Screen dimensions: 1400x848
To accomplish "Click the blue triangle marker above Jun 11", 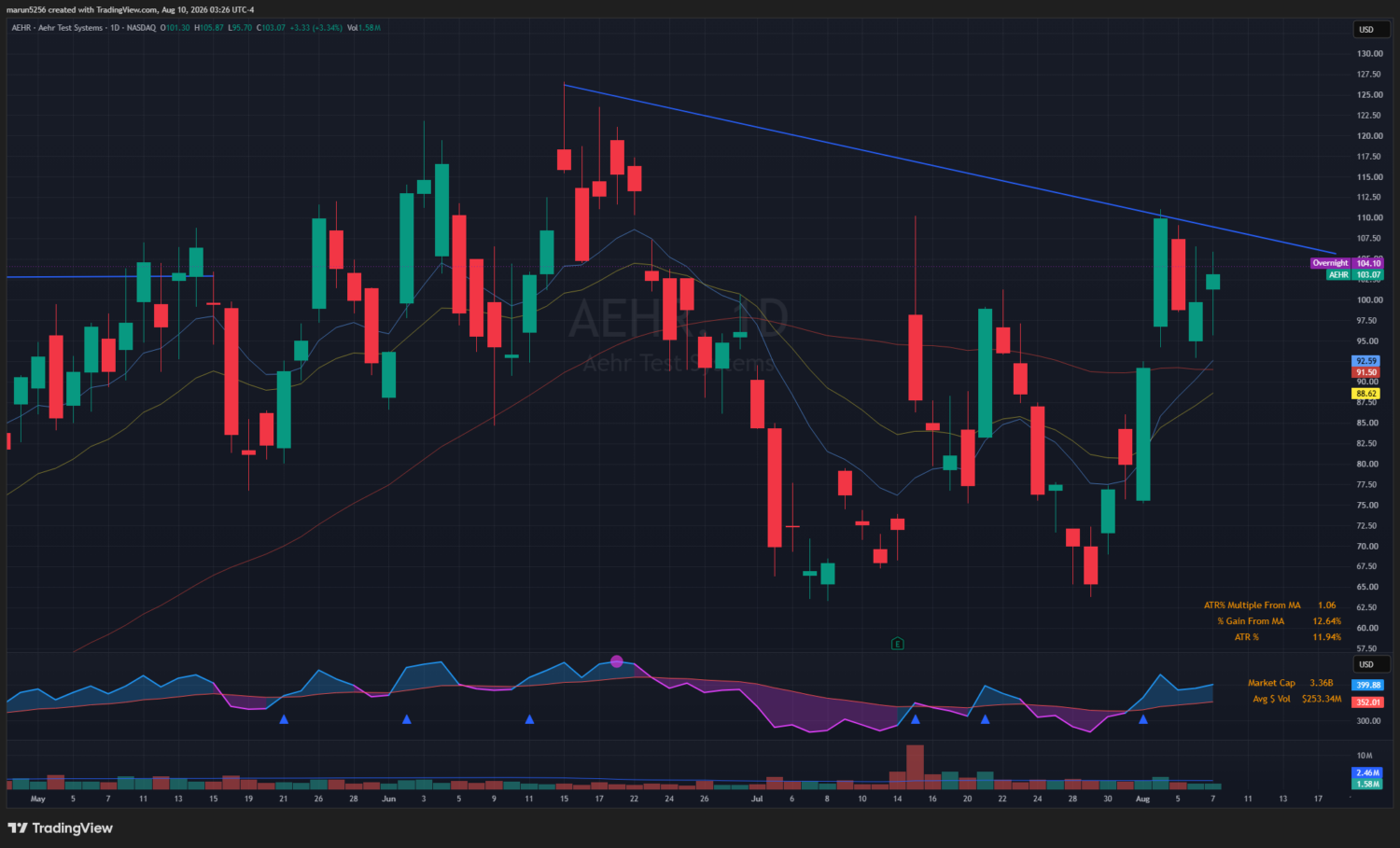I will [529, 719].
